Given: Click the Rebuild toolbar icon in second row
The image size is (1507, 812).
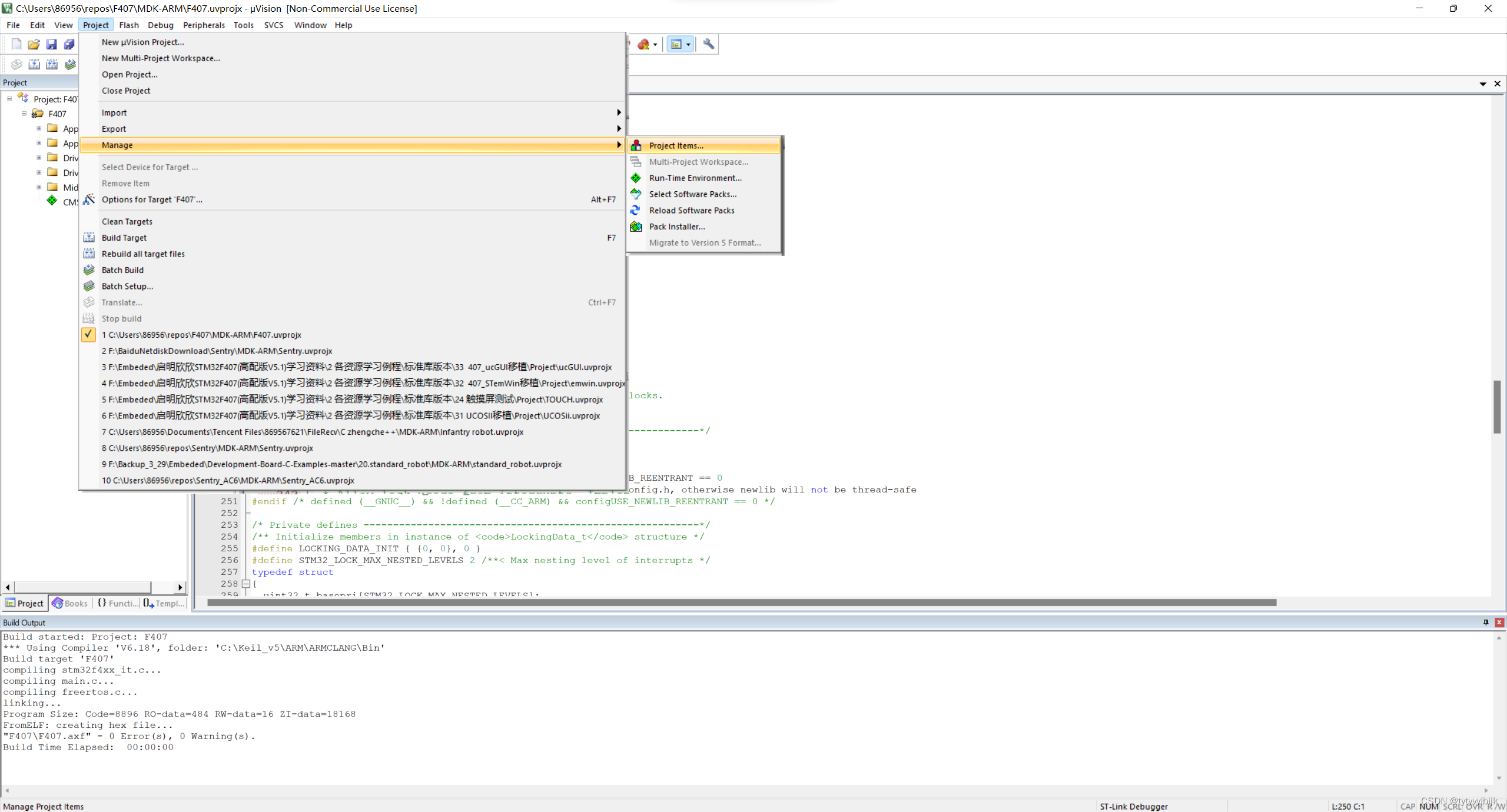Looking at the screenshot, I should [52, 64].
